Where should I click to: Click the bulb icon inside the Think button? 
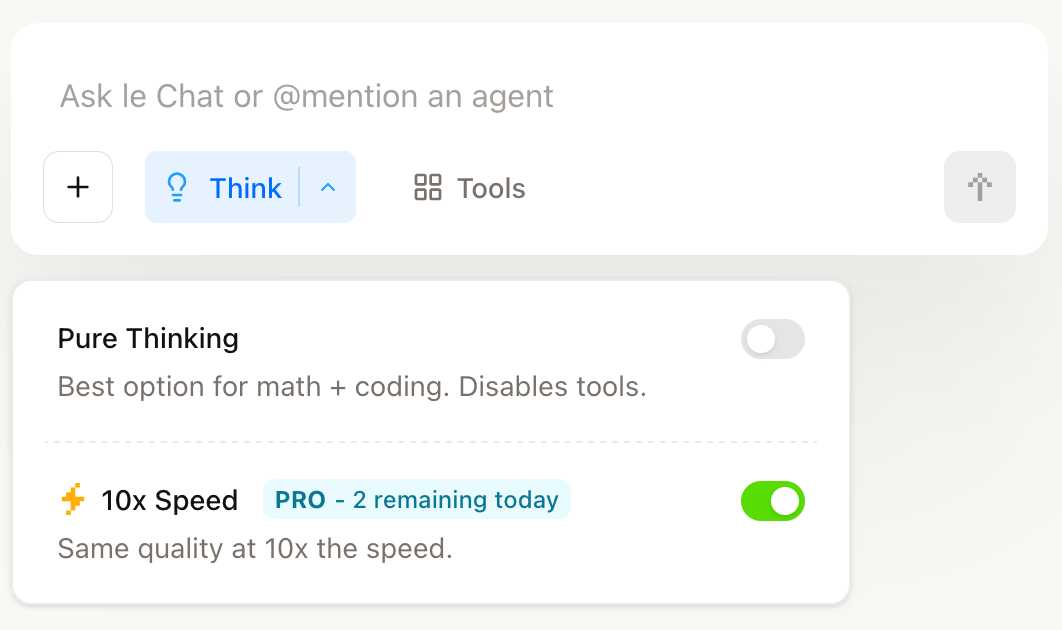pyautogui.click(x=177, y=187)
